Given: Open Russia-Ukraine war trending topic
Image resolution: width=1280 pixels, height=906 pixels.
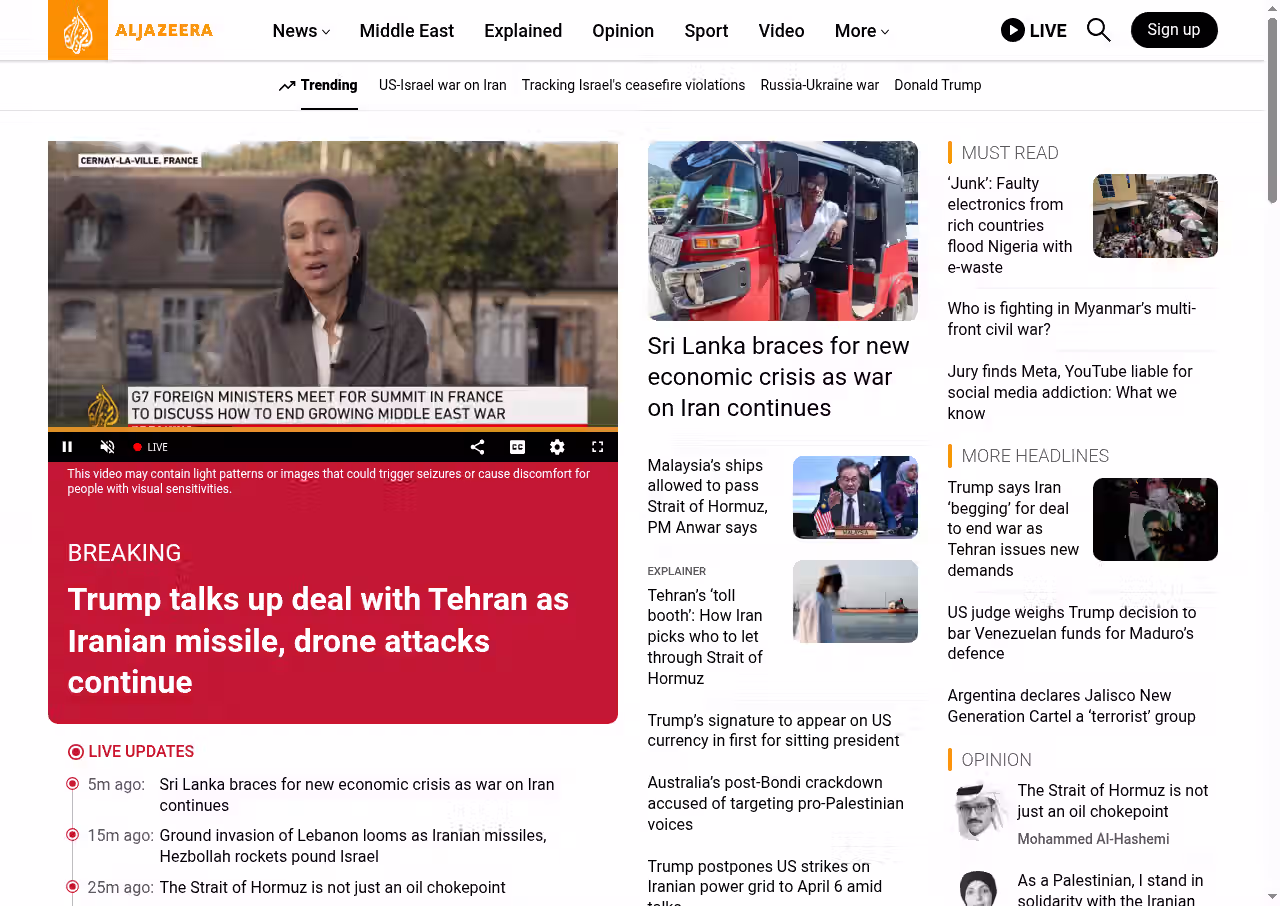Looking at the screenshot, I should [819, 85].
